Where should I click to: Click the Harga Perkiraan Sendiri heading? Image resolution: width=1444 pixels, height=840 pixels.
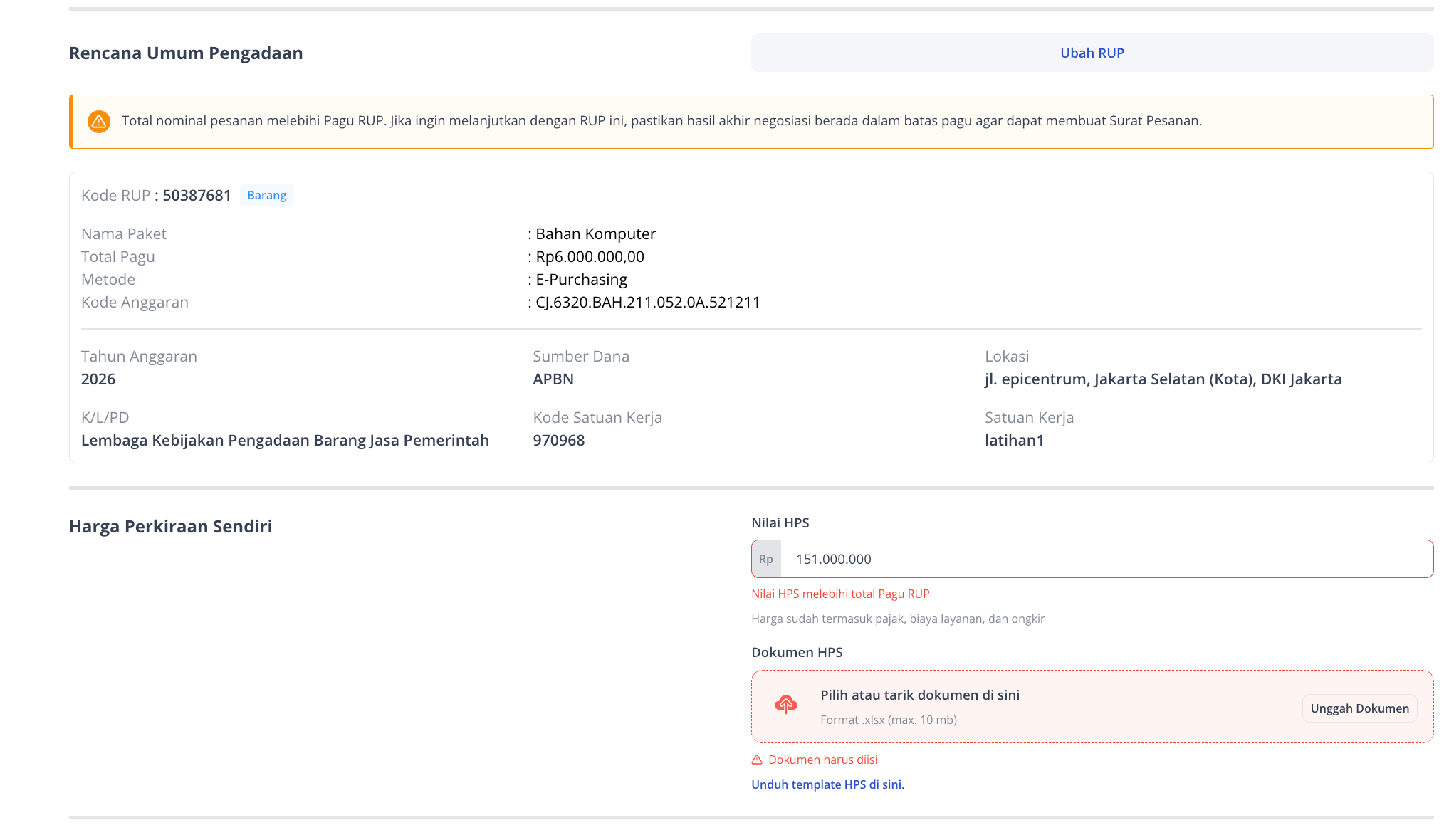pyautogui.click(x=170, y=526)
